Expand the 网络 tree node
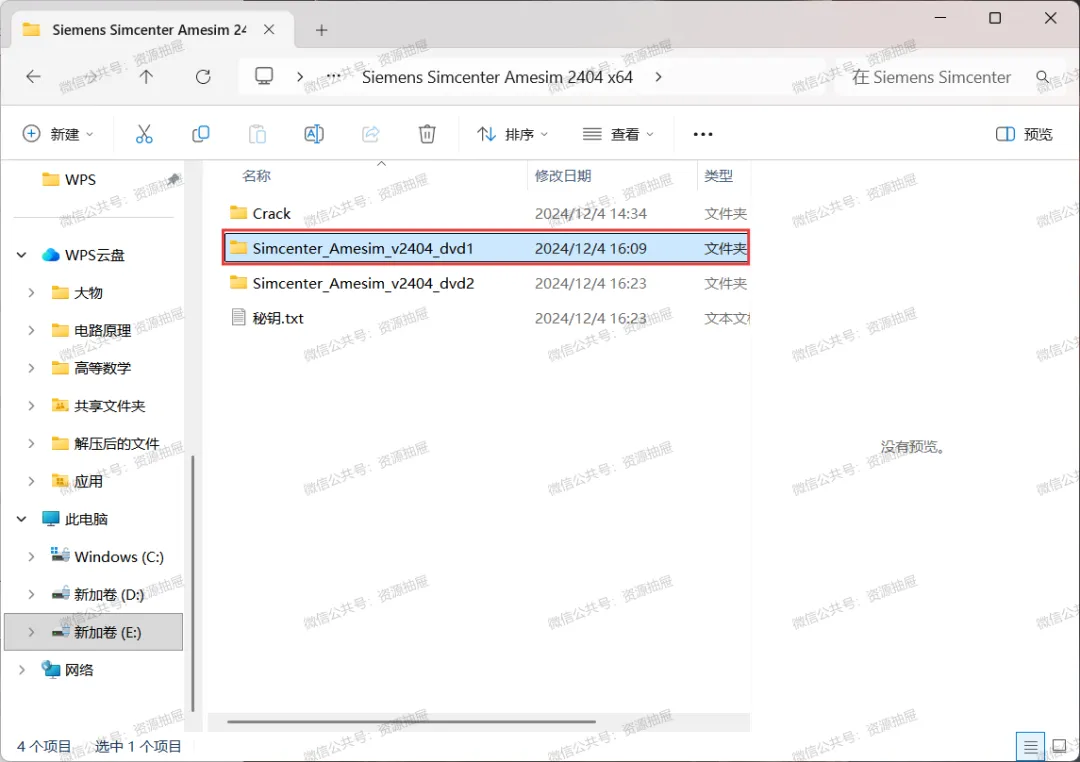The height and width of the screenshot is (762, 1080). click(21, 670)
